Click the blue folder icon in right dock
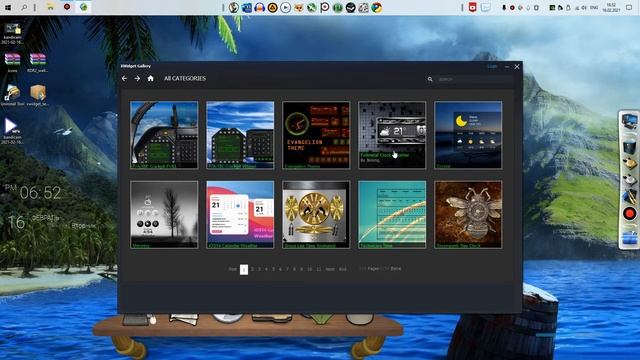The image size is (640, 360). pos(629,238)
